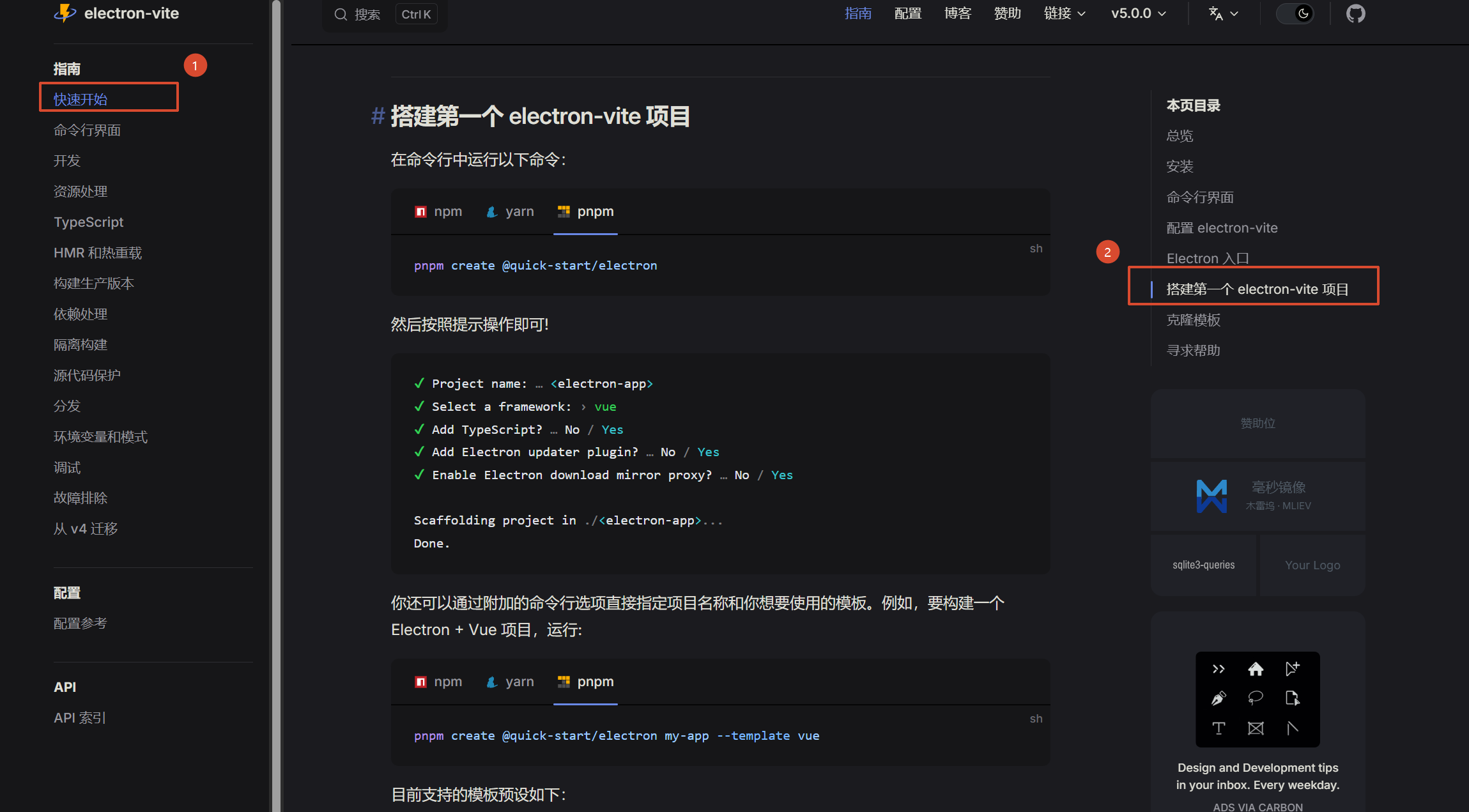The width and height of the screenshot is (1469, 812).
Task: Jump to 搭建第一个 electron-vite 项目 in outline
Action: pyautogui.click(x=1257, y=289)
